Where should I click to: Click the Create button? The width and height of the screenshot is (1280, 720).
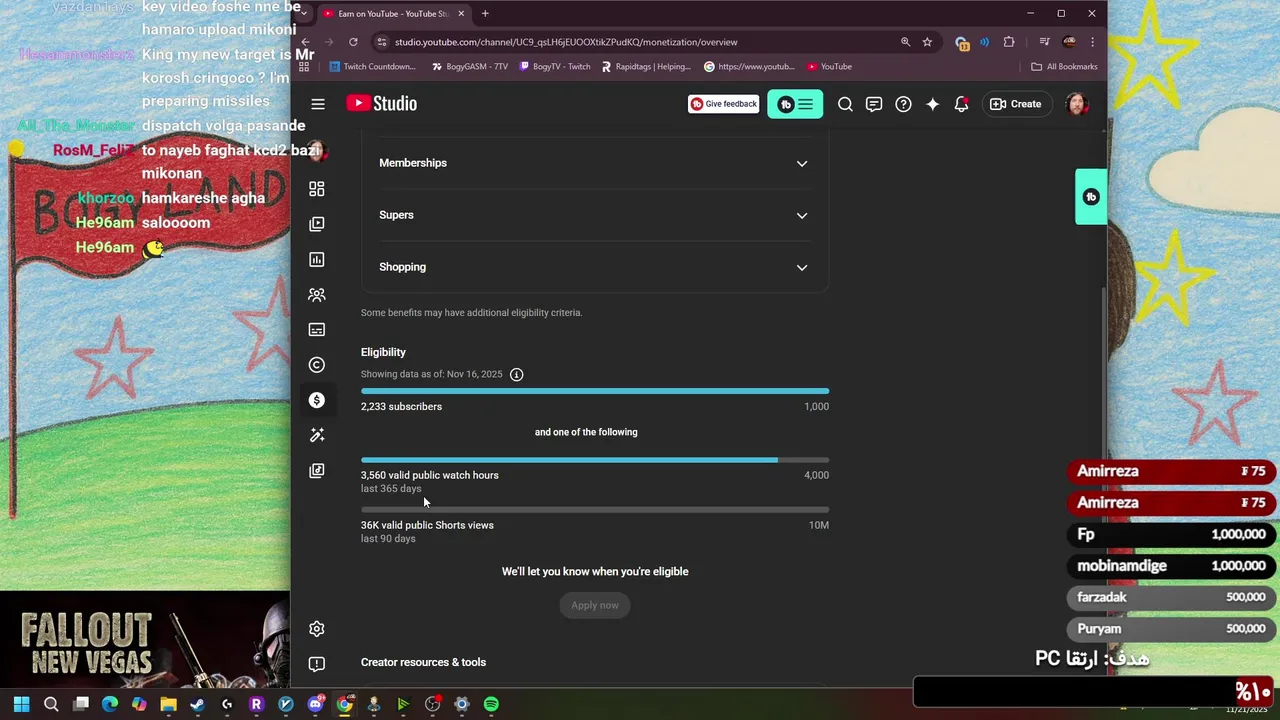1016,104
